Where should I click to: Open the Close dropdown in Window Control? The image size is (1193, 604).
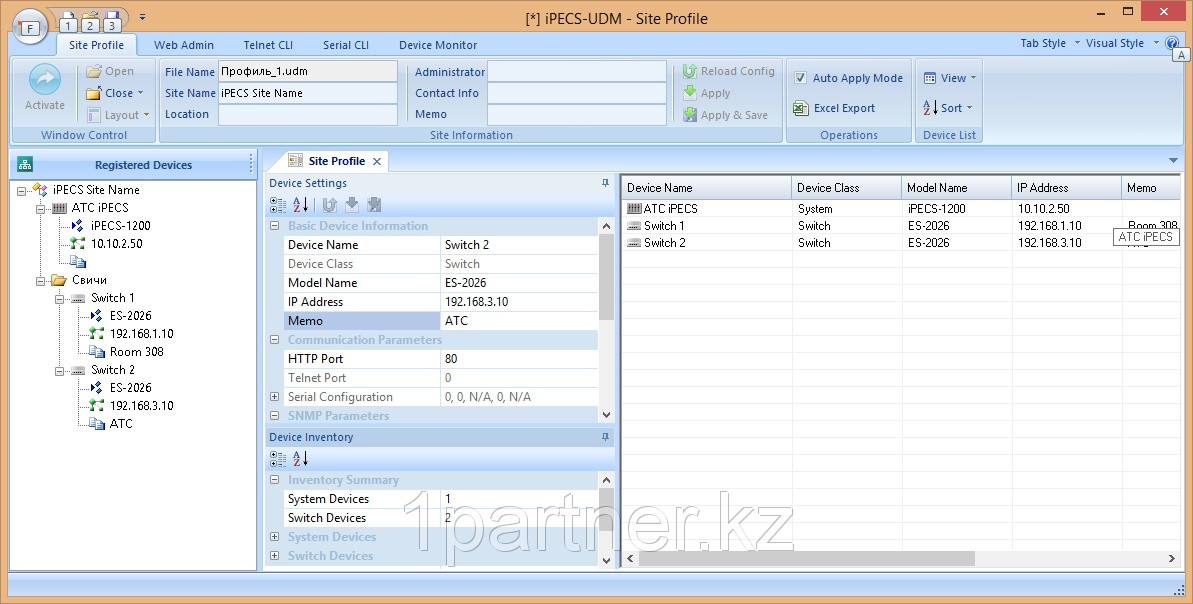(x=115, y=93)
